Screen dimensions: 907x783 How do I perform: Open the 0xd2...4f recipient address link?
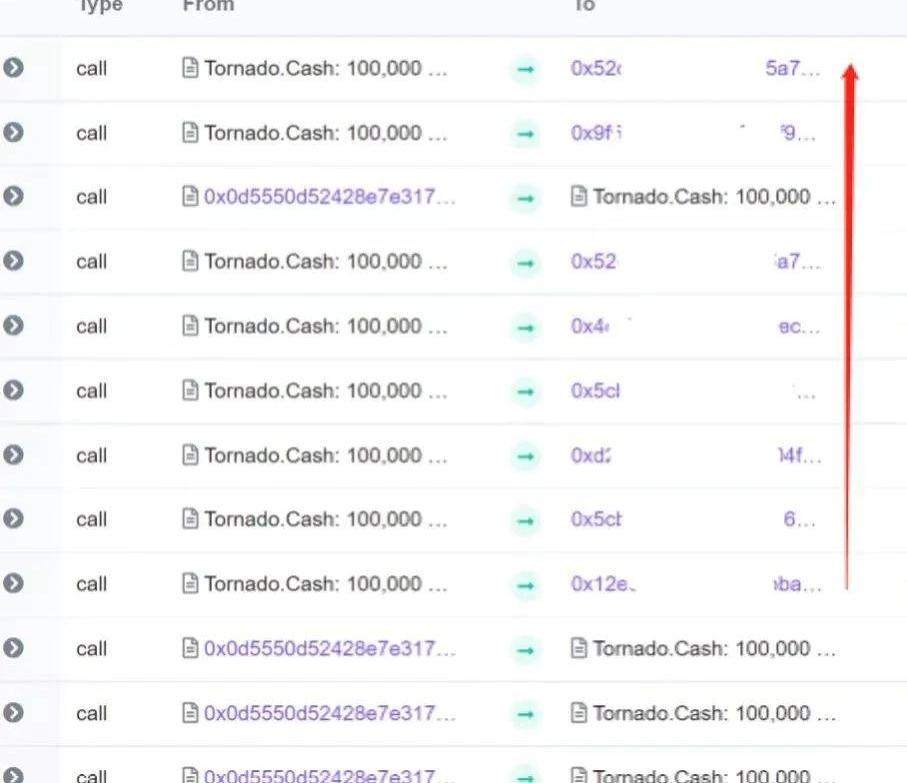point(591,456)
